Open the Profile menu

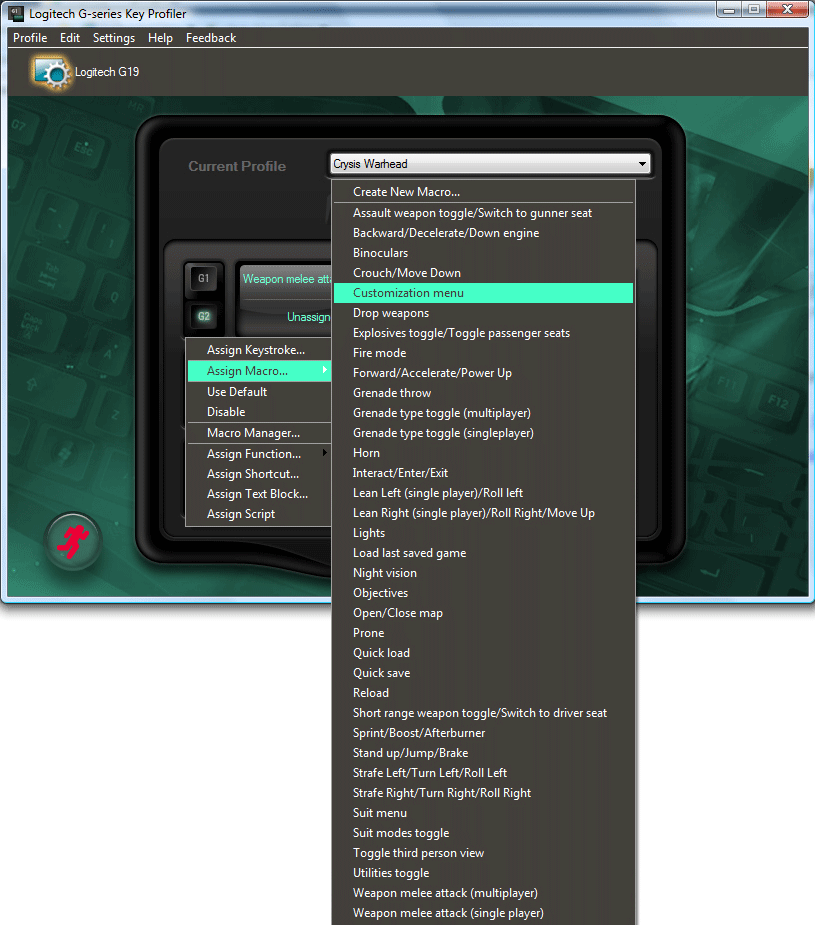[x=30, y=38]
